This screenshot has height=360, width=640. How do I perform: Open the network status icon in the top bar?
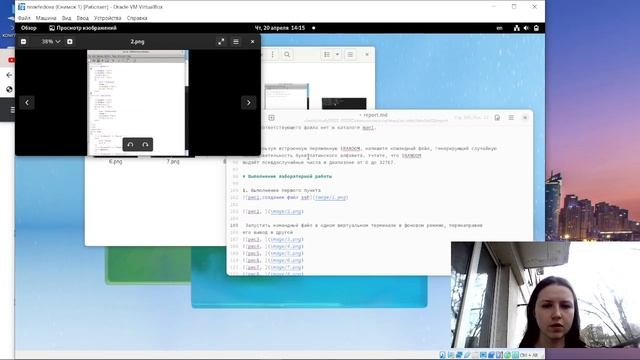[517, 28]
